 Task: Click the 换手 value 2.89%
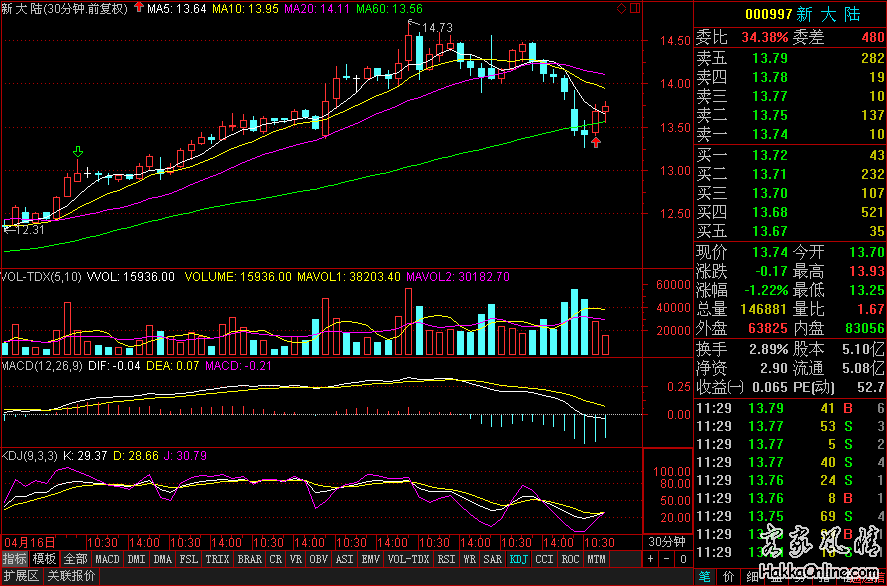pyautogui.click(x=768, y=349)
